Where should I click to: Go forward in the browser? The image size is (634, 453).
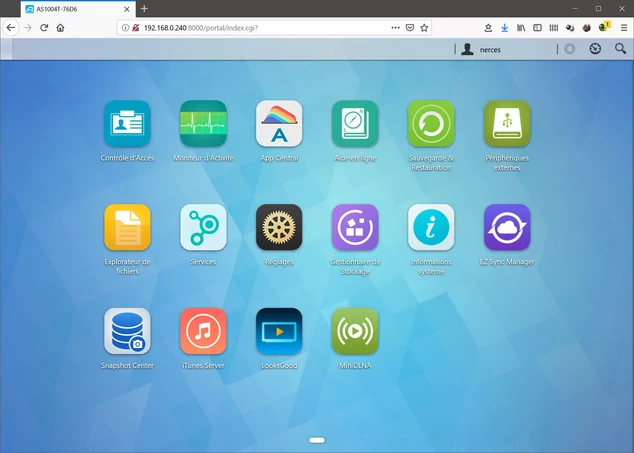pyautogui.click(x=27, y=28)
